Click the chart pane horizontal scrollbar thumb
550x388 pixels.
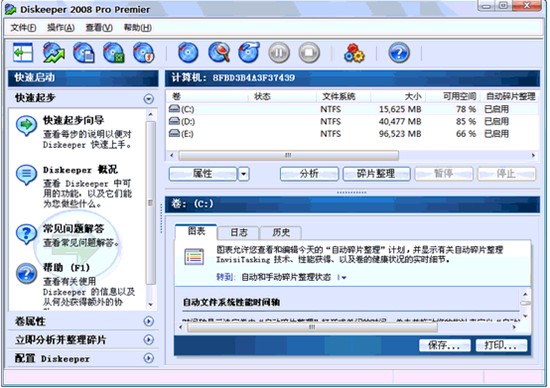(312, 327)
